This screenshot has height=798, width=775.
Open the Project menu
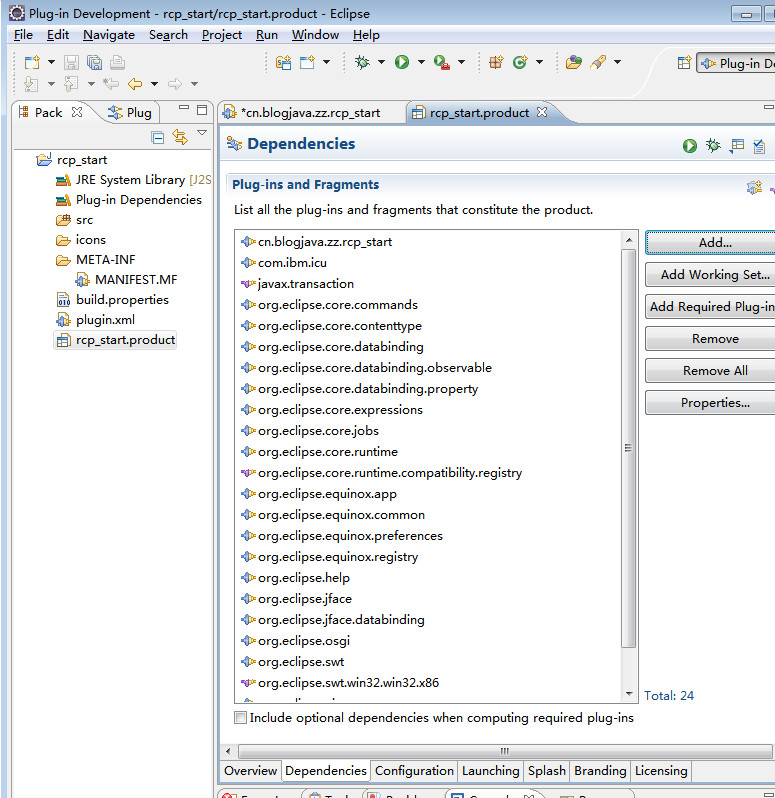point(222,35)
